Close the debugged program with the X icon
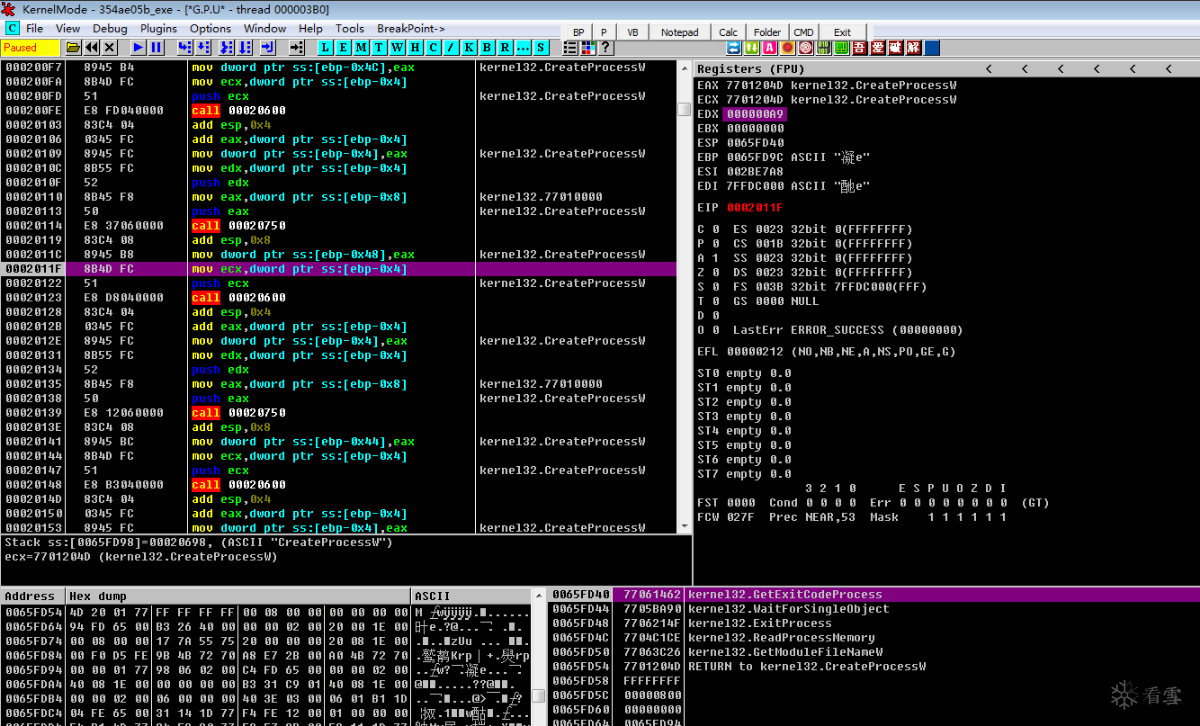This screenshot has width=1200, height=726. click(x=110, y=47)
